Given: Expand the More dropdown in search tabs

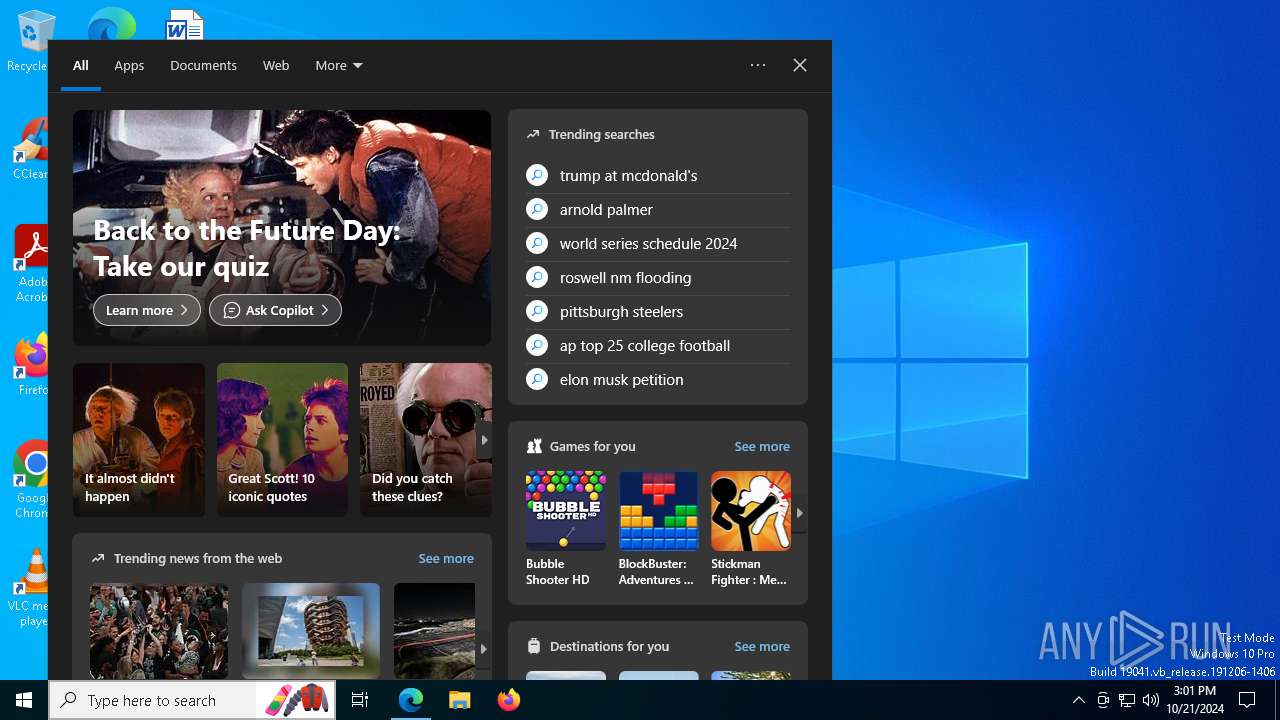Looking at the screenshot, I should [x=339, y=65].
